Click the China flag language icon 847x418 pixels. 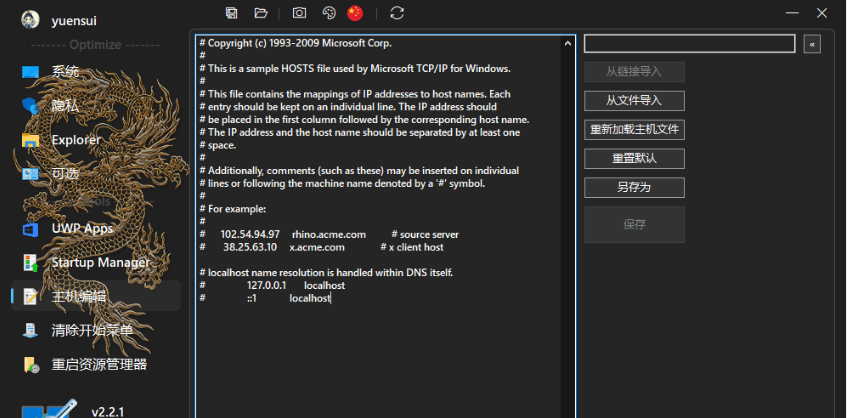coord(355,13)
